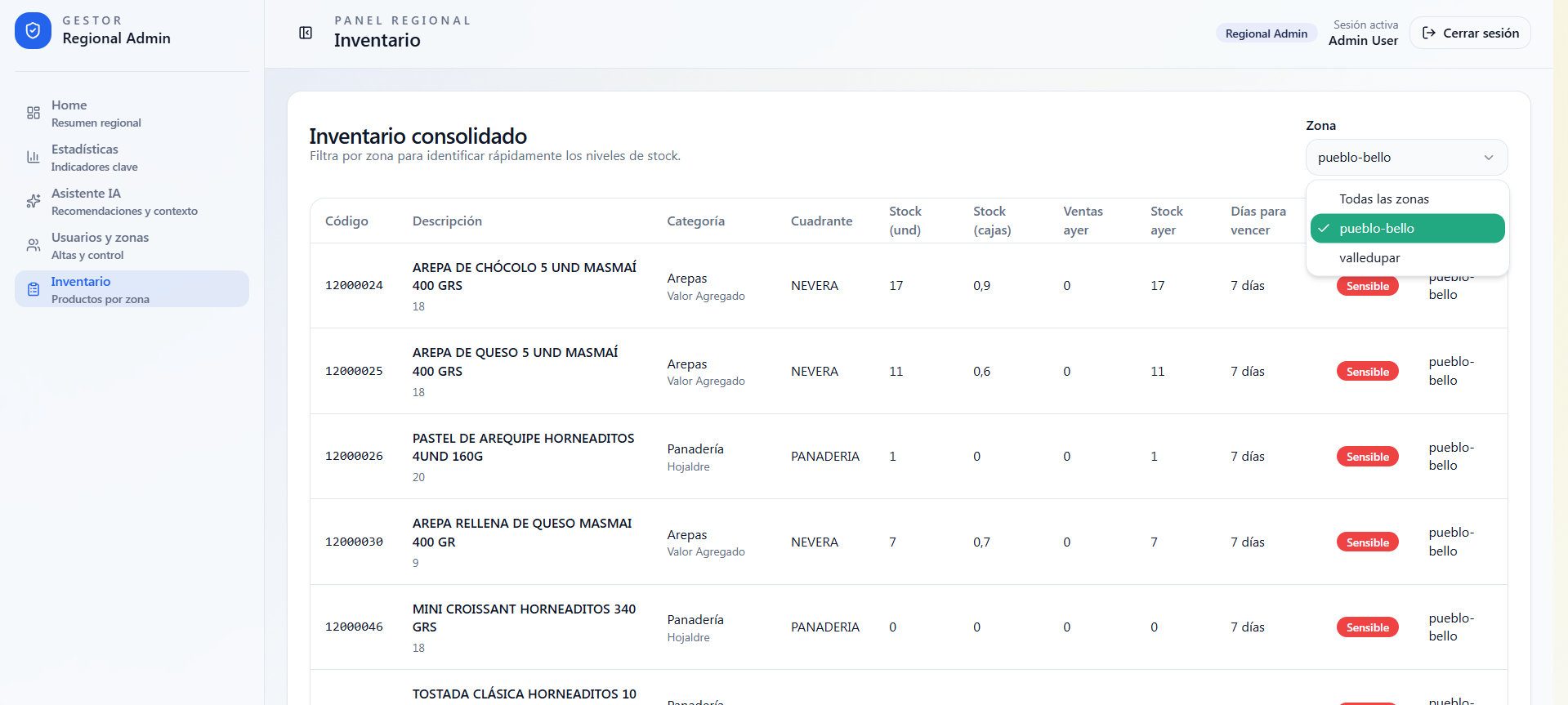Click 0,7 stock cajas value
The width and height of the screenshot is (1568, 705).
click(981, 542)
